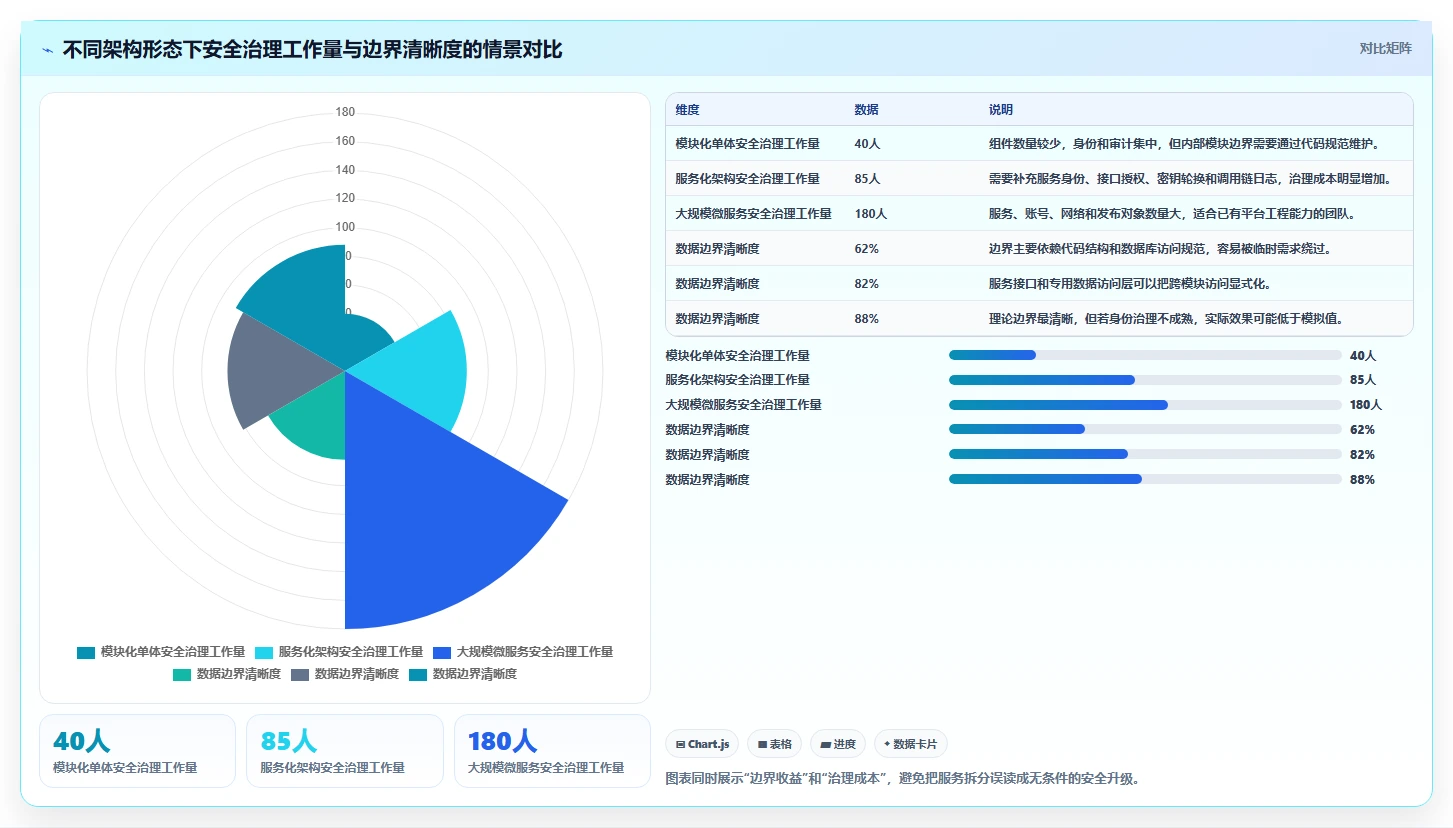Click the 表格 tag

775,744
